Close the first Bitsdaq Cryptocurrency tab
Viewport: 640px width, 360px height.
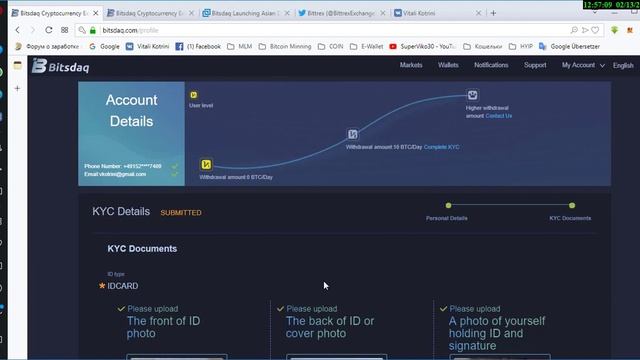coord(96,13)
